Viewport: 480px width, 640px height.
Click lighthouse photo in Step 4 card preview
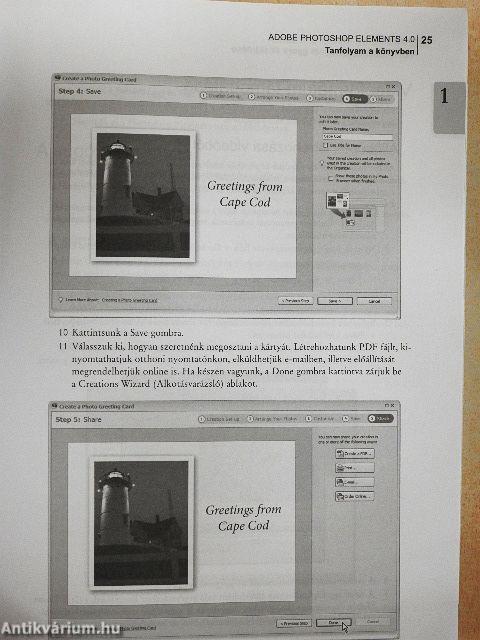tap(143, 196)
